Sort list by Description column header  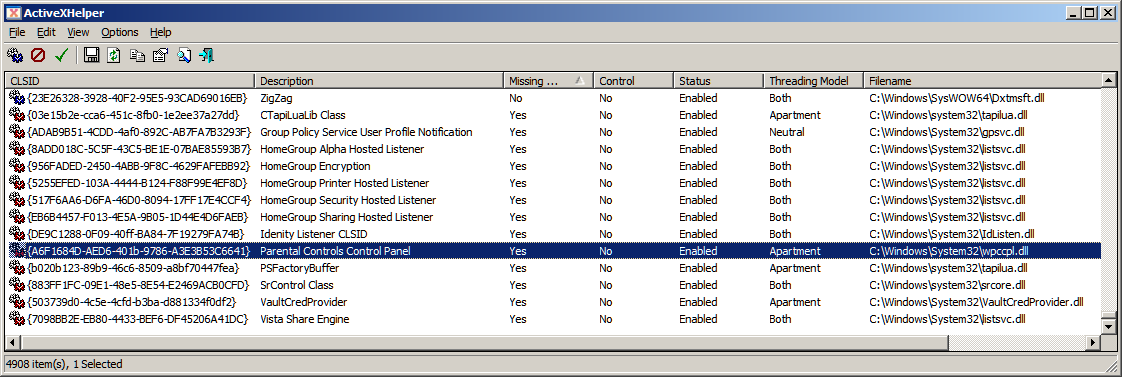[379, 81]
